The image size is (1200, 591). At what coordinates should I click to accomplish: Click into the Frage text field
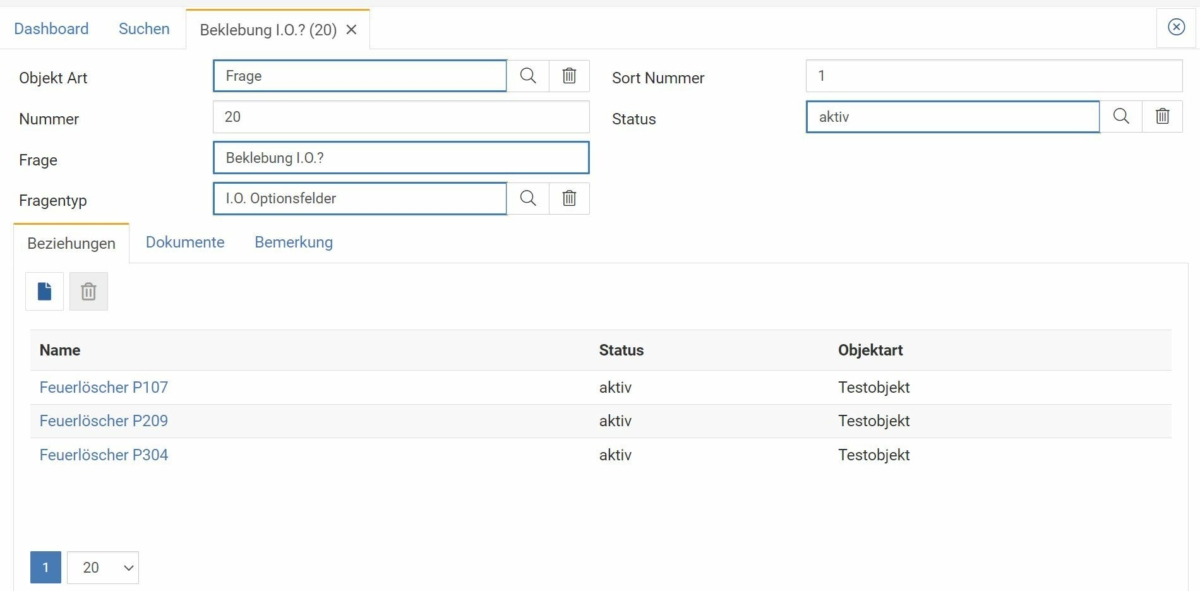pyautogui.click(x=400, y=156)
